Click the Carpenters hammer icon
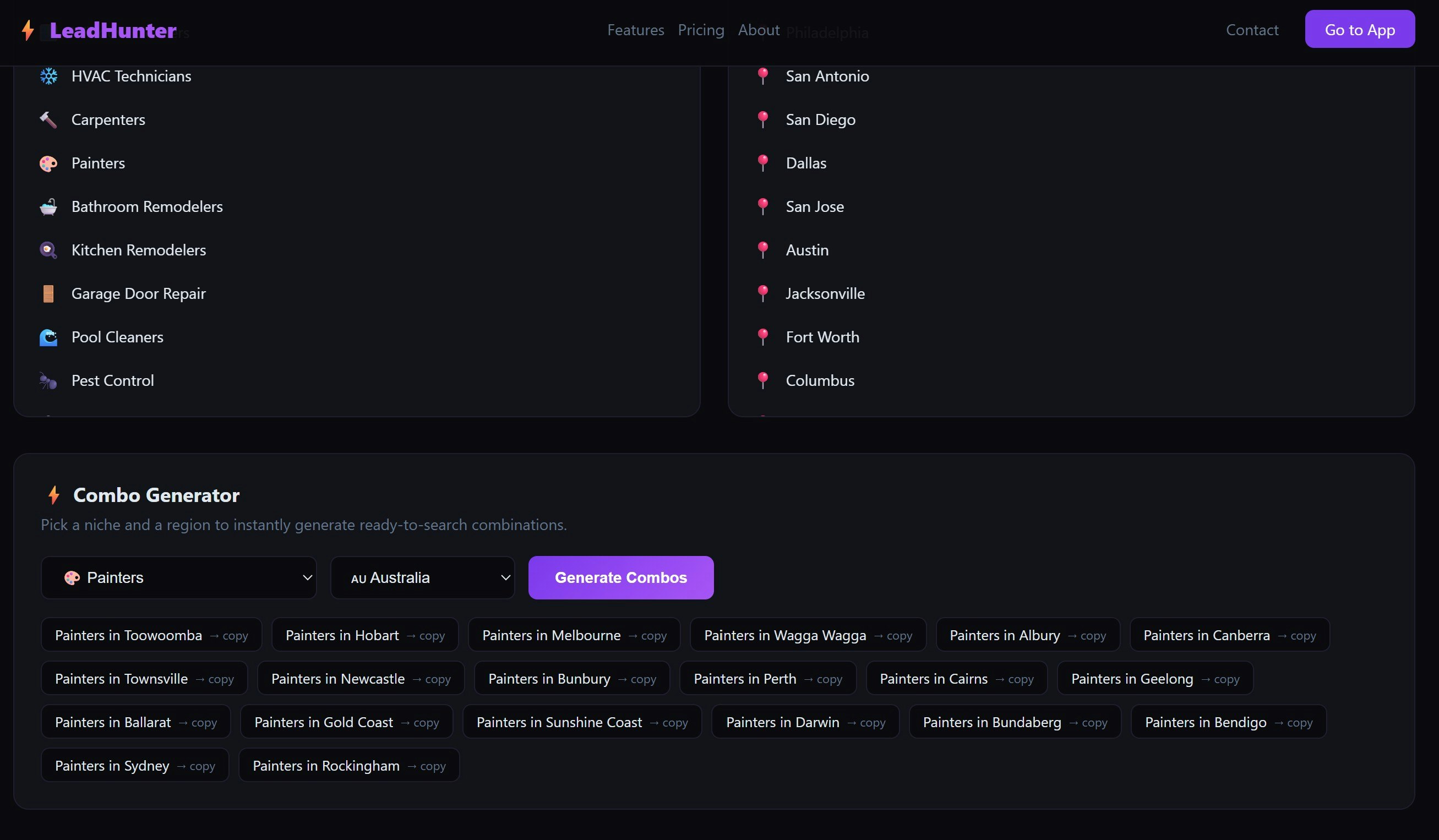 [48, 120]
